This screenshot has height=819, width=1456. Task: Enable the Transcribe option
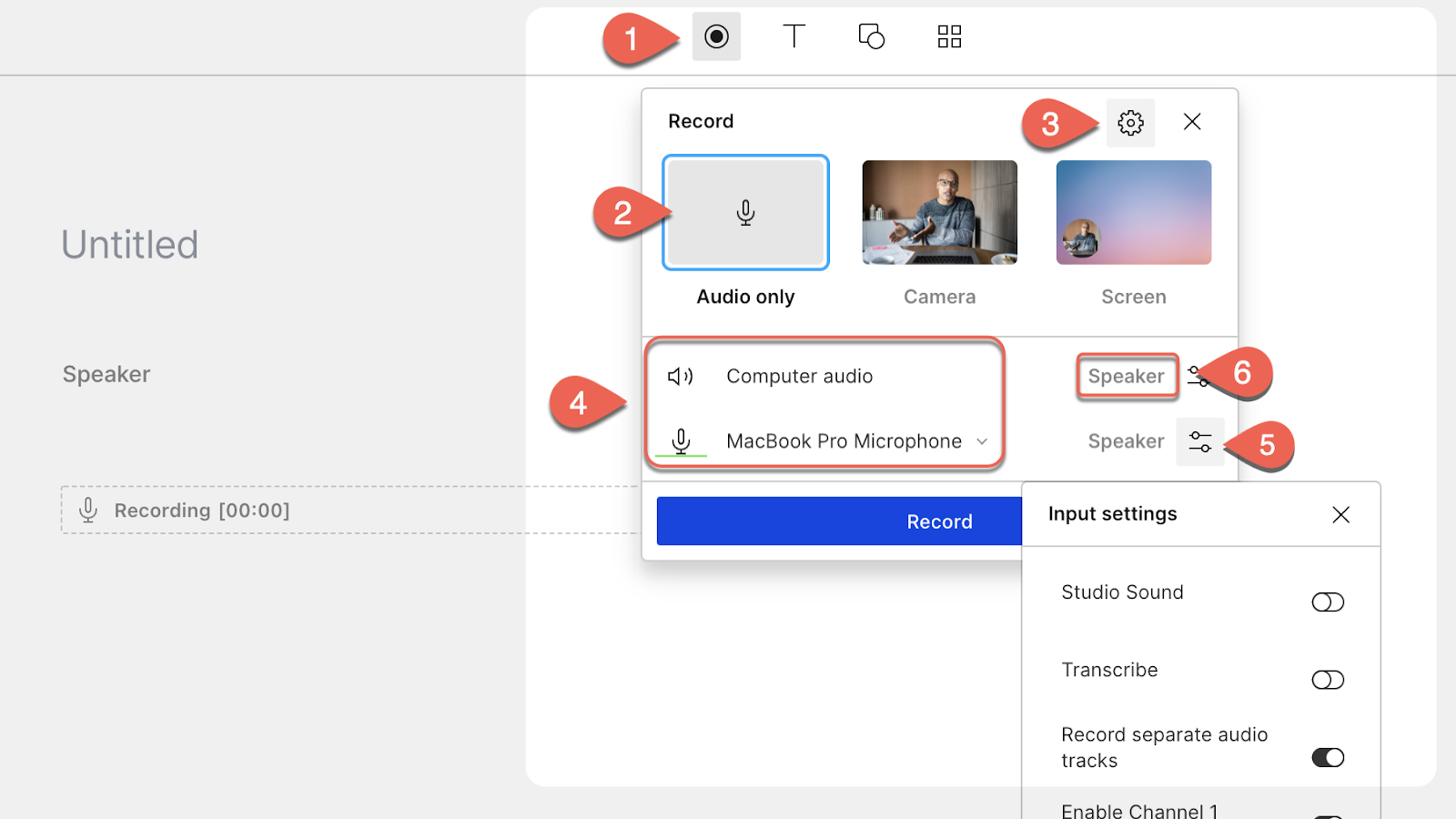1327,679
